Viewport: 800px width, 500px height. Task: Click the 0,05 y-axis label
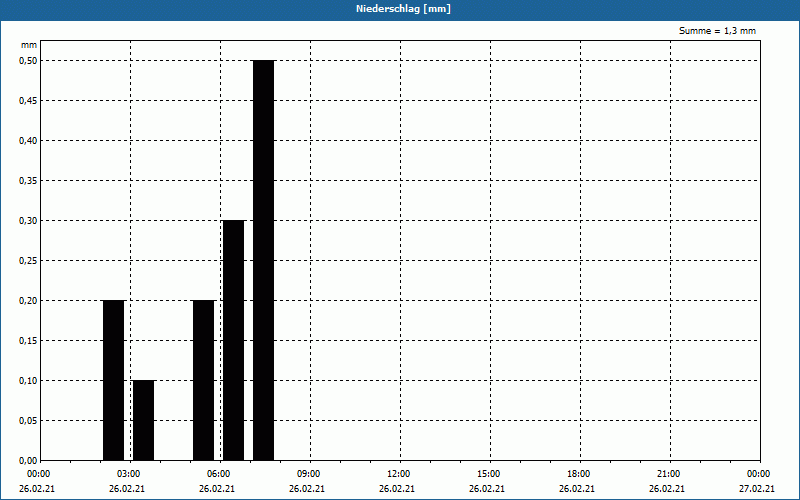(x=28, y=421)
